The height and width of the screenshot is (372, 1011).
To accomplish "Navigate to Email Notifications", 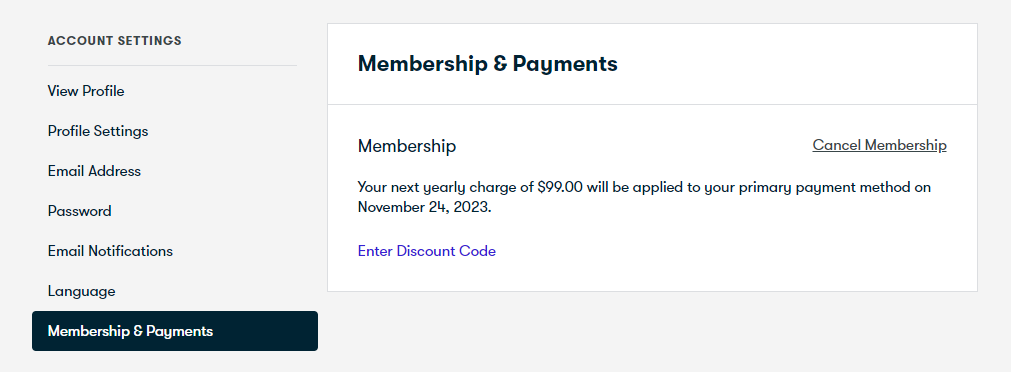I will (110, 251).
